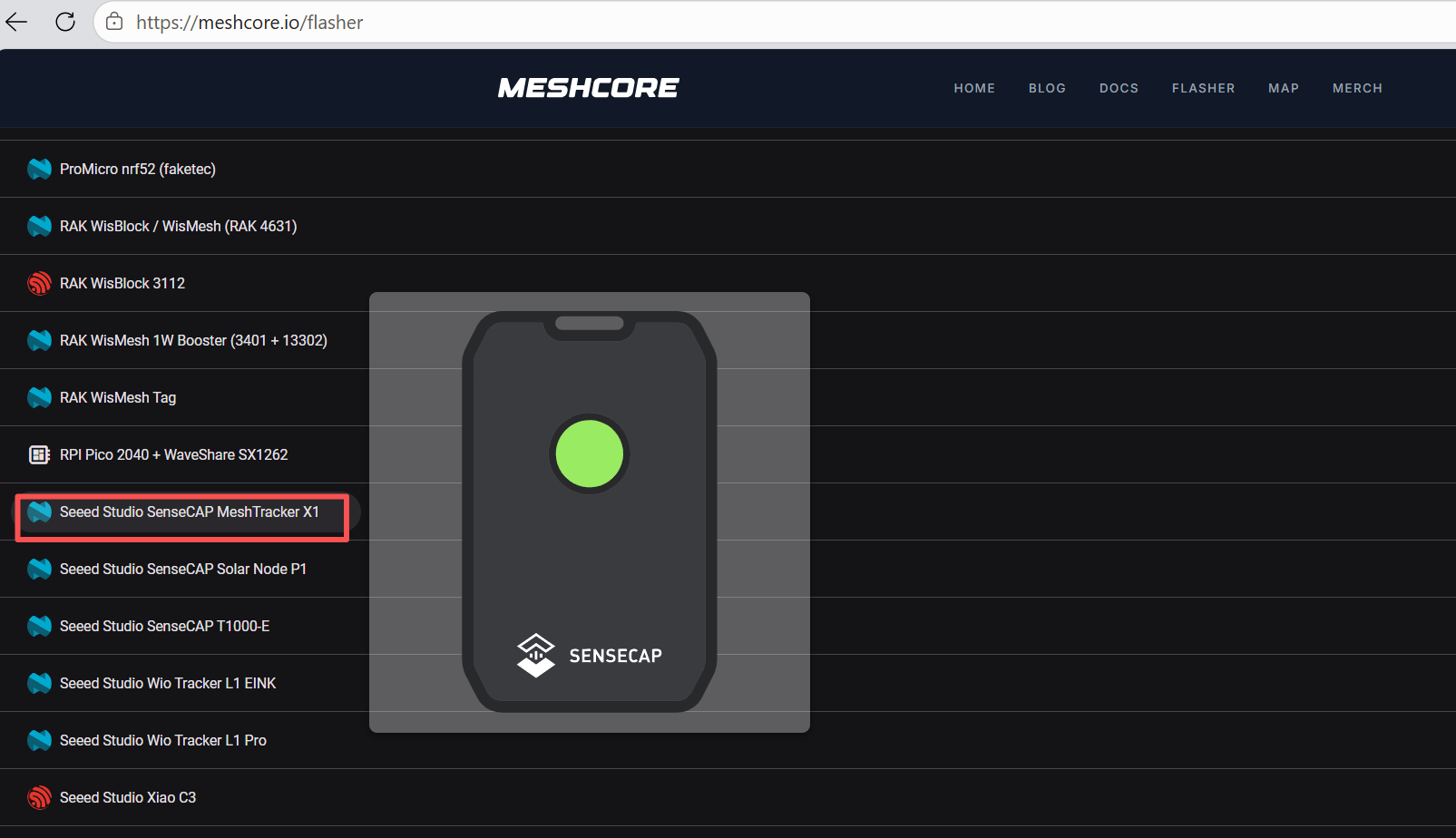Open the BLOG nav menu item
The width and height of the screenshot is (1456, 838).
1047,88
